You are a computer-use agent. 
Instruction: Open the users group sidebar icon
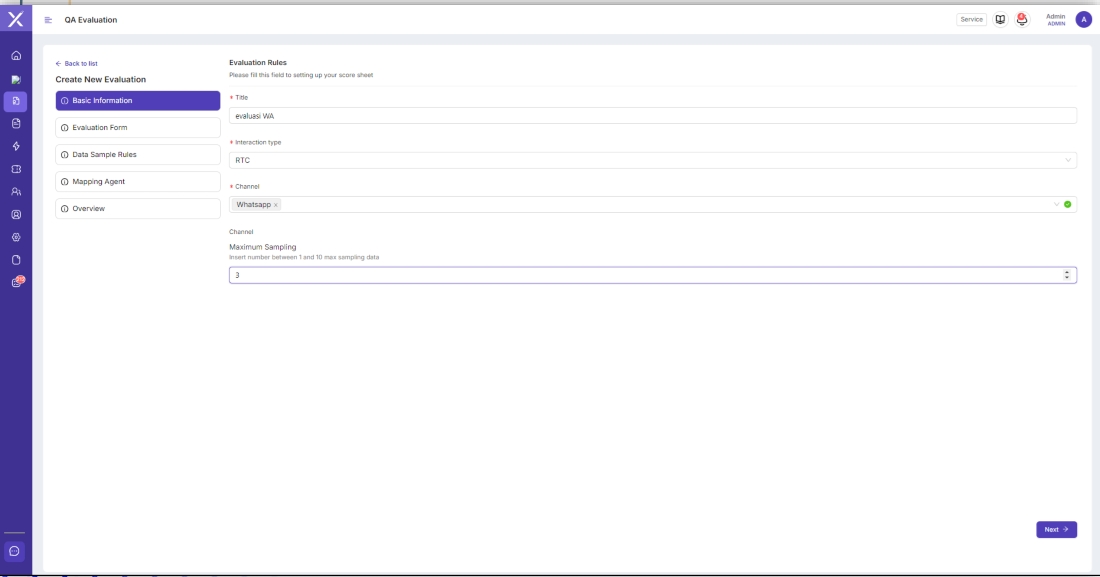tap(15, 191)
